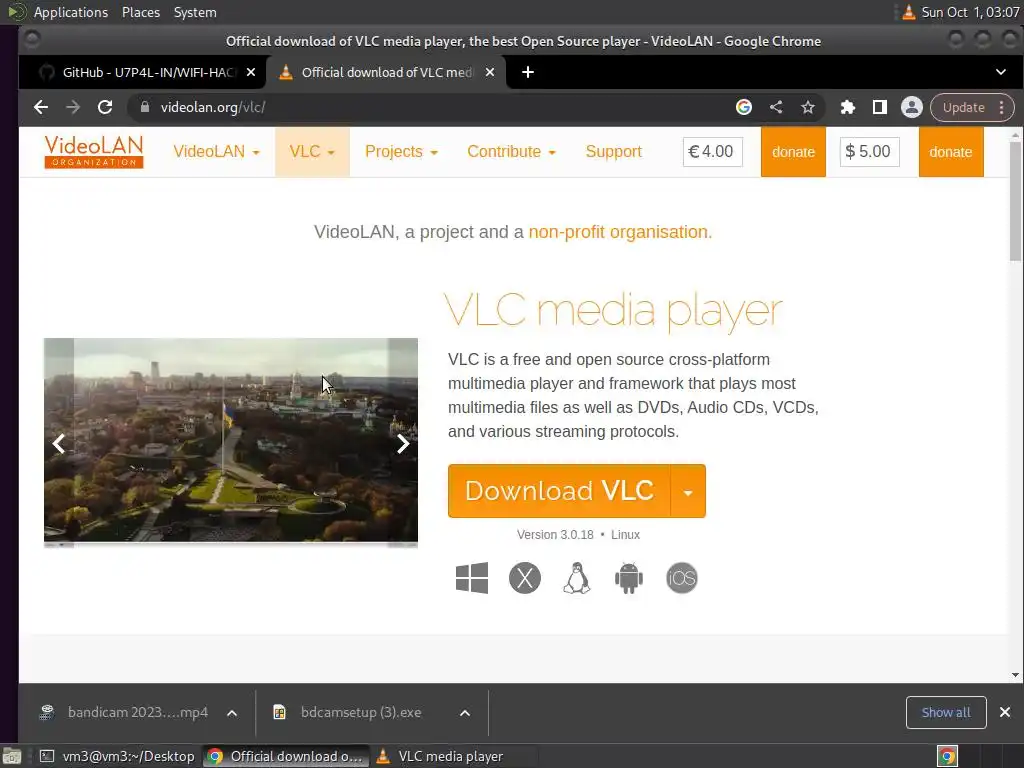
Task: Toggle the Chrome side panel icon
Action: click(880, 107)
